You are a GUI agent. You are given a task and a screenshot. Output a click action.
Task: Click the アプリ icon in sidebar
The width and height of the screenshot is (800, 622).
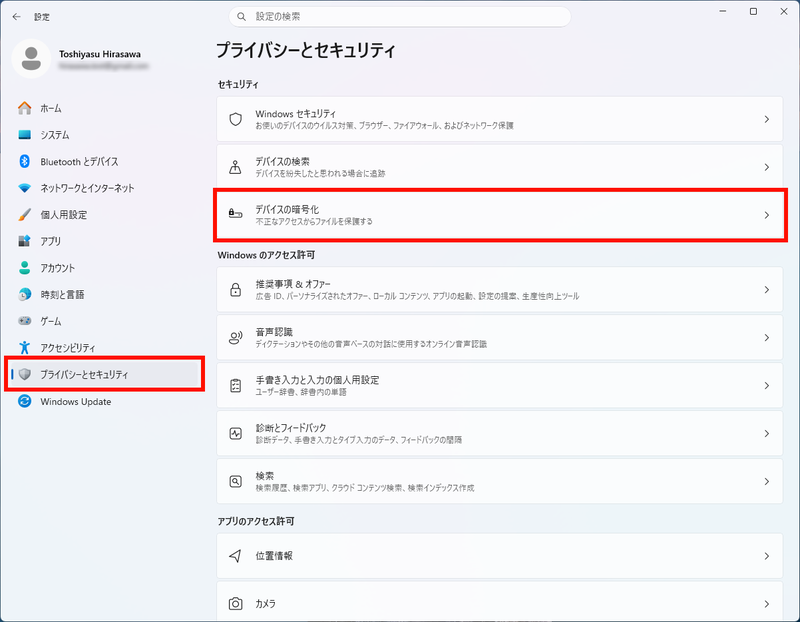(x=24, y=241)
